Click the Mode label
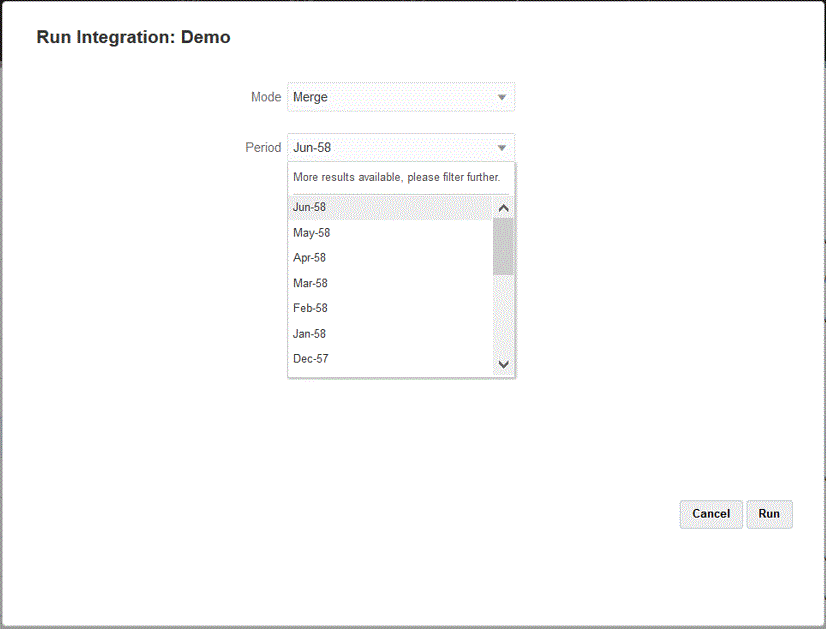 (265, 98)
